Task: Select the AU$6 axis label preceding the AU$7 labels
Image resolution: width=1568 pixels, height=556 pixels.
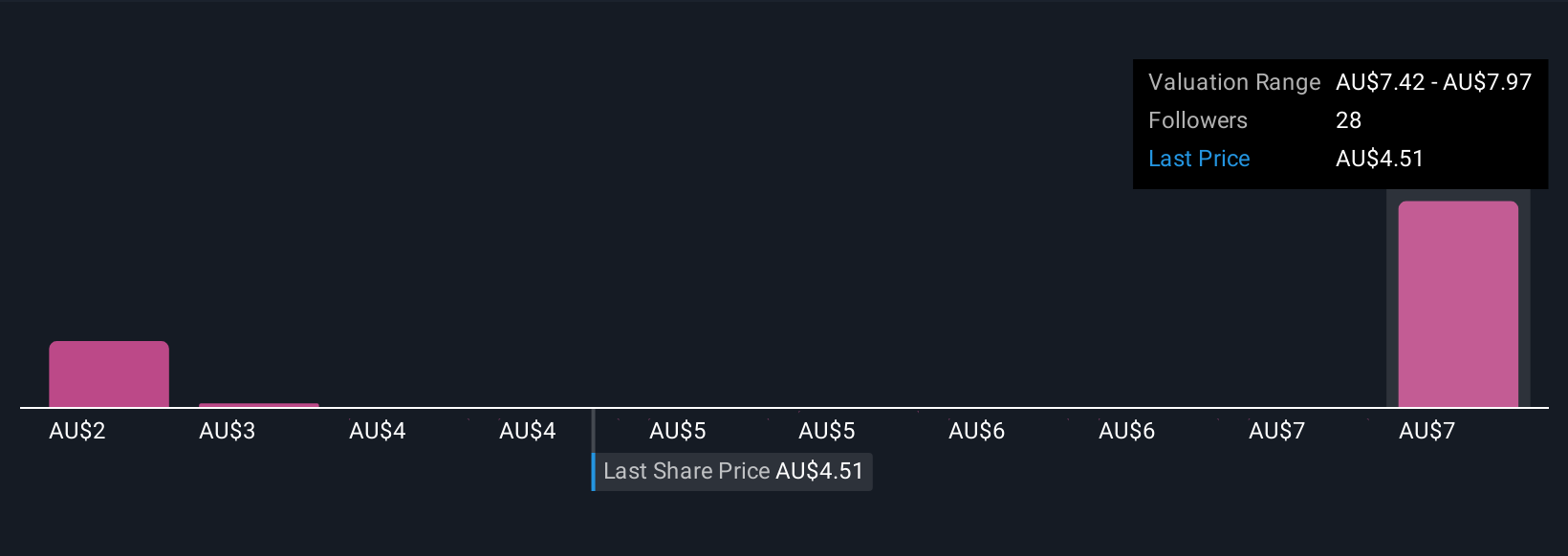Action: pyautogui.click(x=1127, y=431)
